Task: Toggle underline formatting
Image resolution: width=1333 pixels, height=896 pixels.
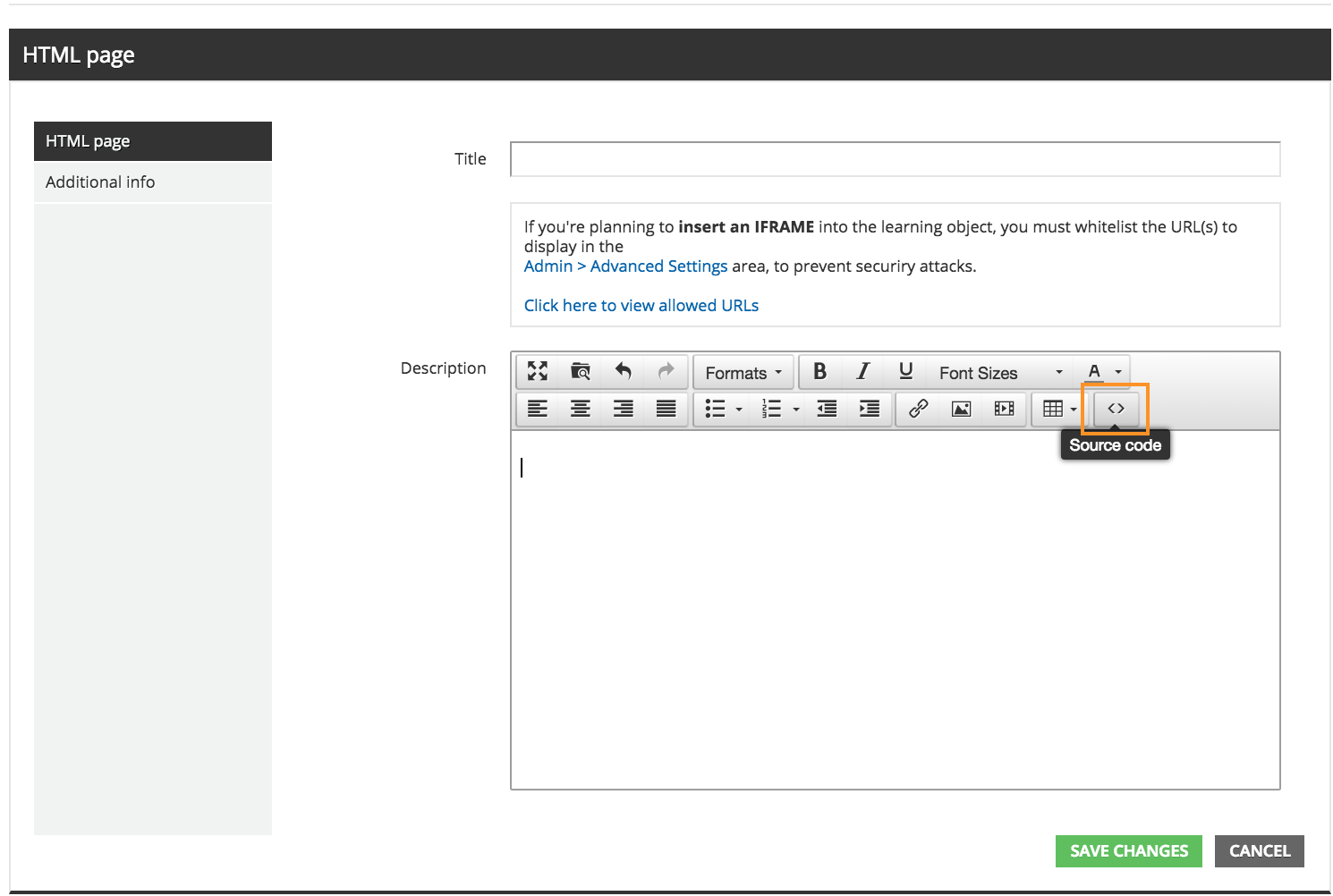Action: point(905,371)
